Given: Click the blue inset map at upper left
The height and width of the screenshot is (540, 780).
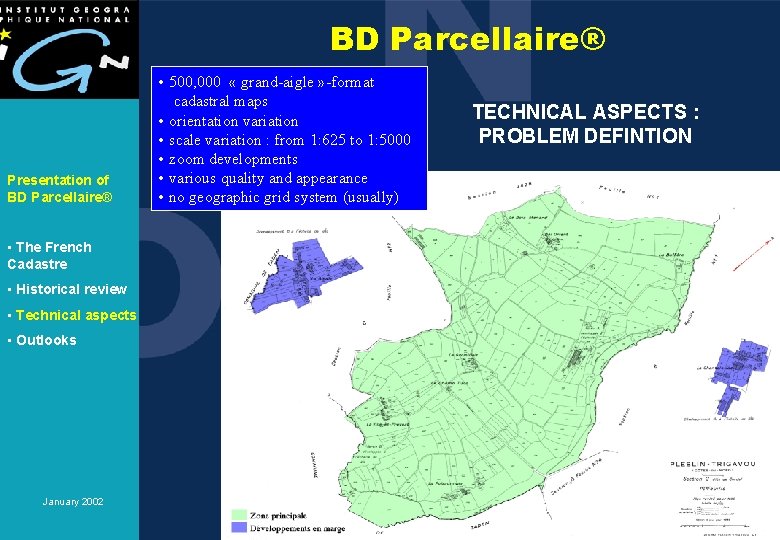Looking at the screenshot, I should 305,274.
